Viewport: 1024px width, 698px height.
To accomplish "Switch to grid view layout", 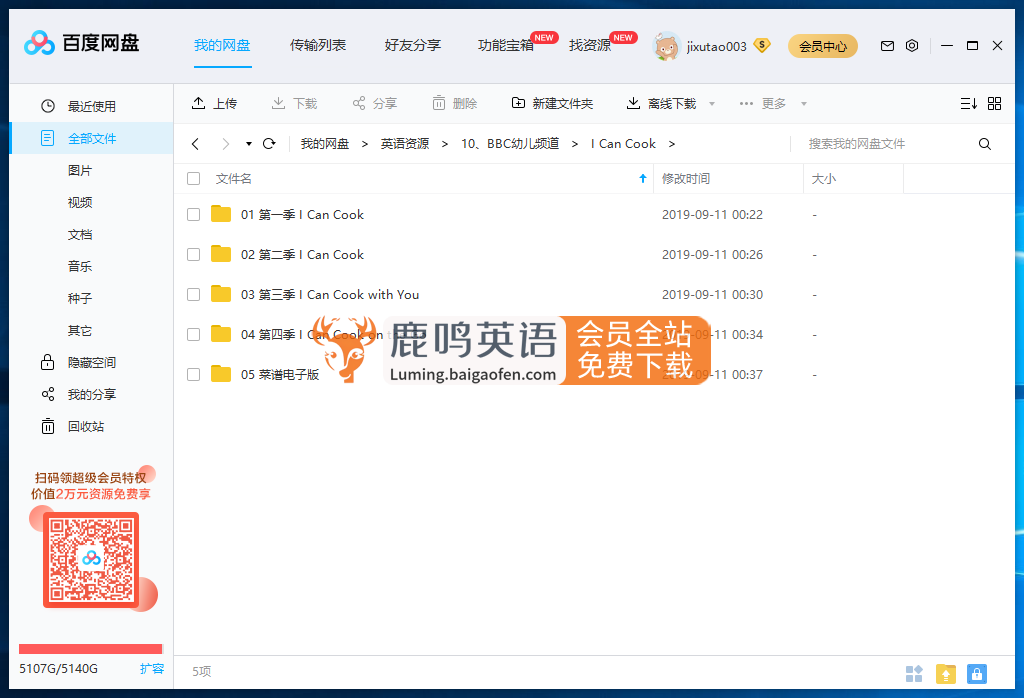I will (x=995, y=102).
